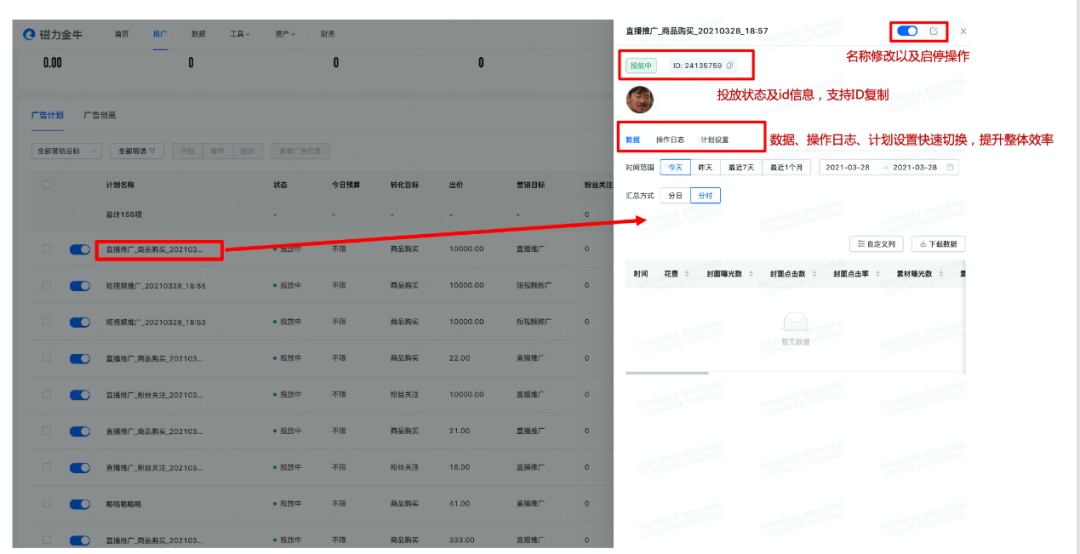Click the advertiser avatar photo in panel
Image resolution: width=1080 pixels, height=554 pixels.
639,100
